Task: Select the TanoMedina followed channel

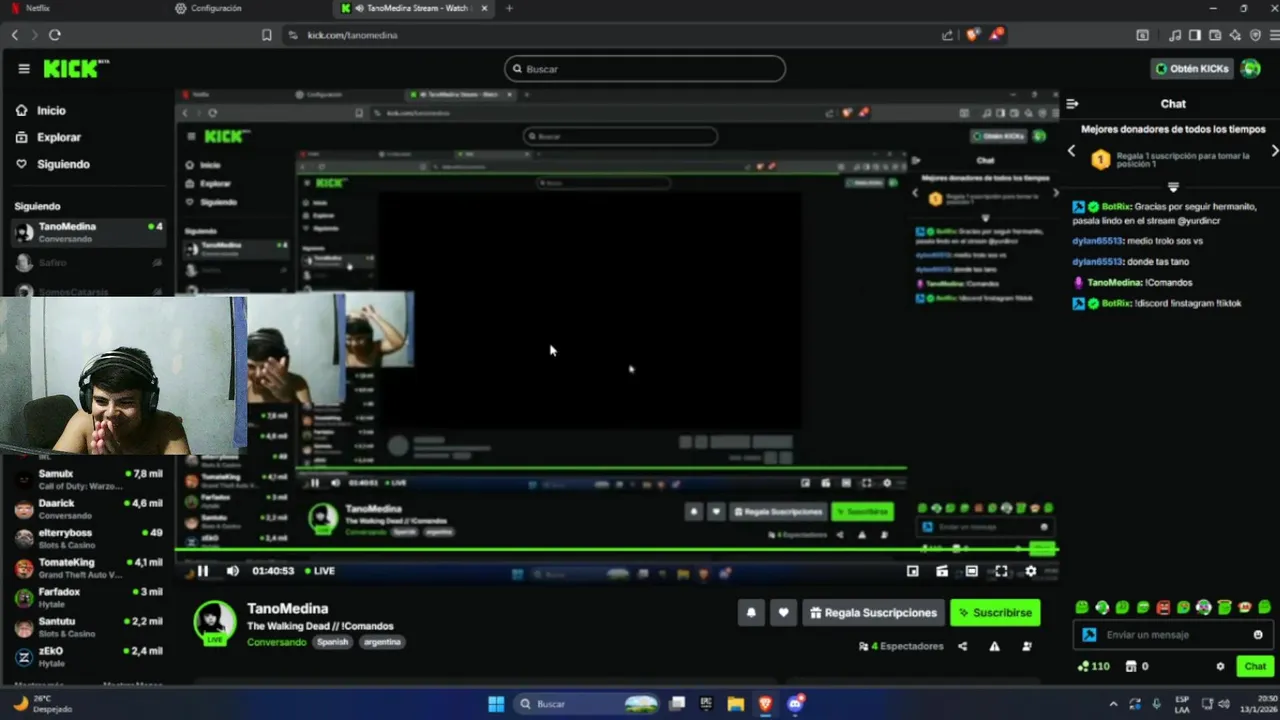Action: [x=88, y=232]
